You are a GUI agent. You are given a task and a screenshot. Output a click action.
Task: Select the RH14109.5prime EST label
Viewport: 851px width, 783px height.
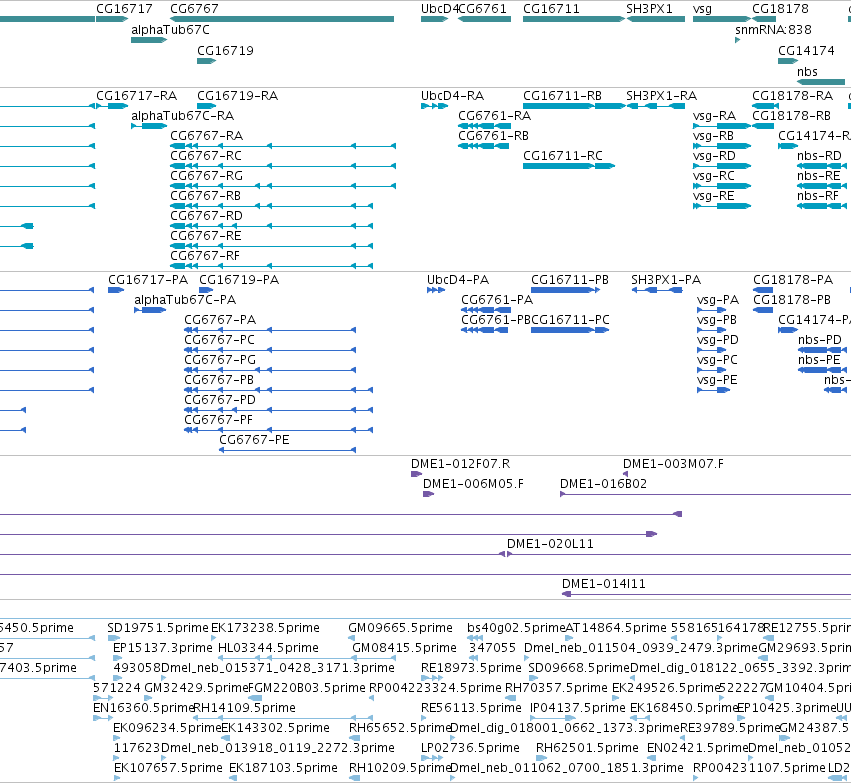point(245,708)
